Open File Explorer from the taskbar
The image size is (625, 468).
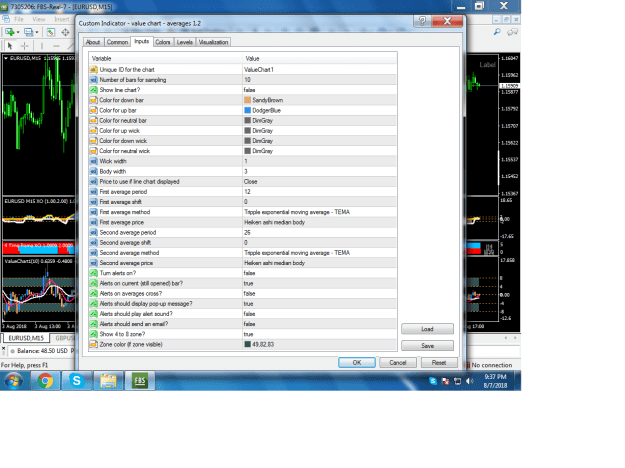click(108, 381)
